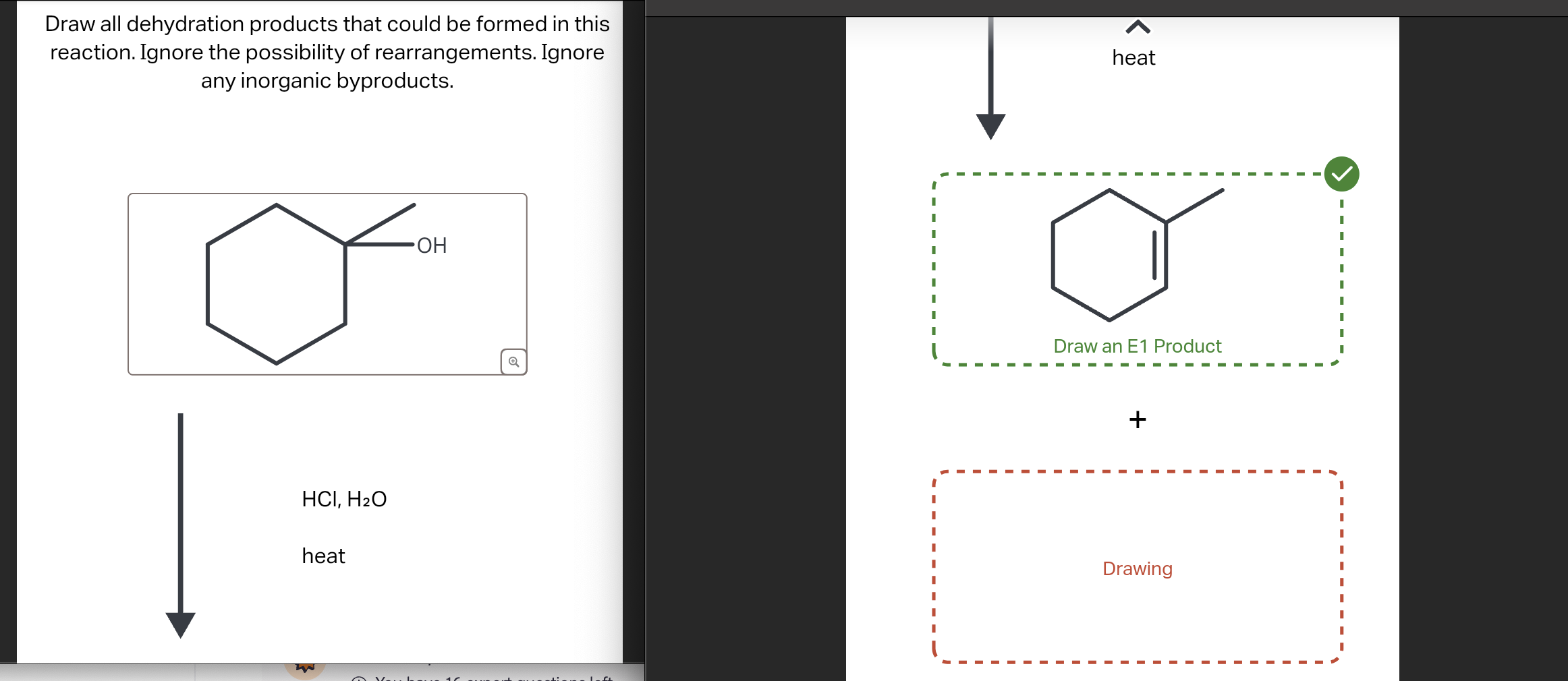Click the heat label under the reagents
Image resolution: width=1568 pixels, height=681 pixels.
tap(323, 555)
